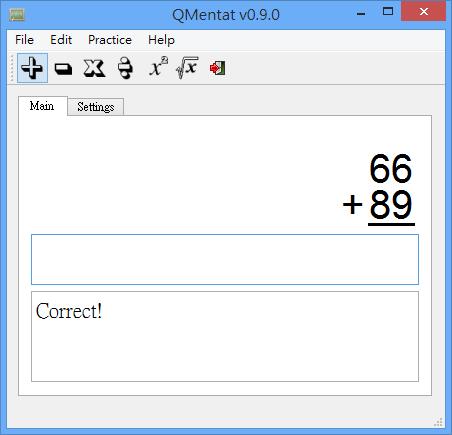The height and width of the screenshot is (435, 452).
Task: Click the red exit icon
Action: click(217, 68)
